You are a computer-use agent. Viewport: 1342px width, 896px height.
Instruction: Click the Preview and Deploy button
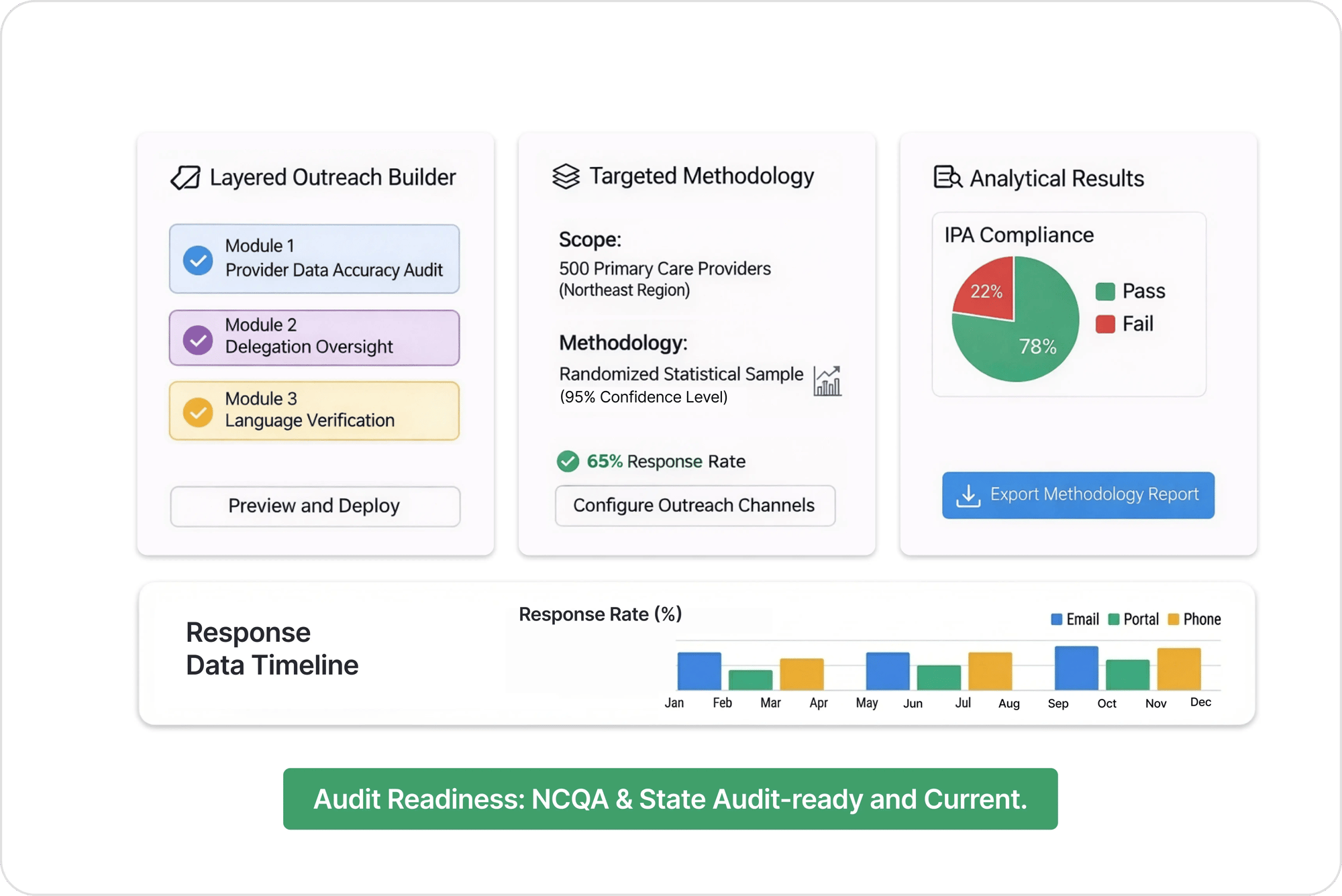pos(314,506)
